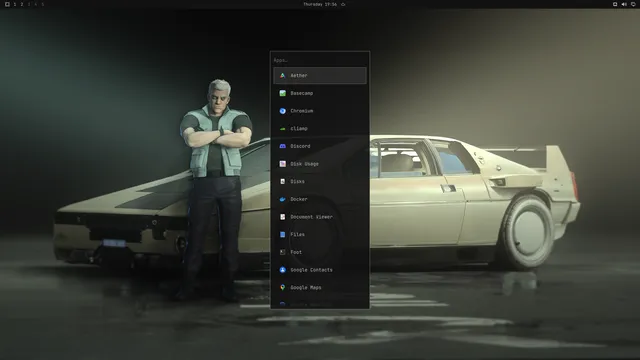Launch the Chromium browser icon
Image resolution: width=640 pixels, height=360 pixels.
click(282, 111)
